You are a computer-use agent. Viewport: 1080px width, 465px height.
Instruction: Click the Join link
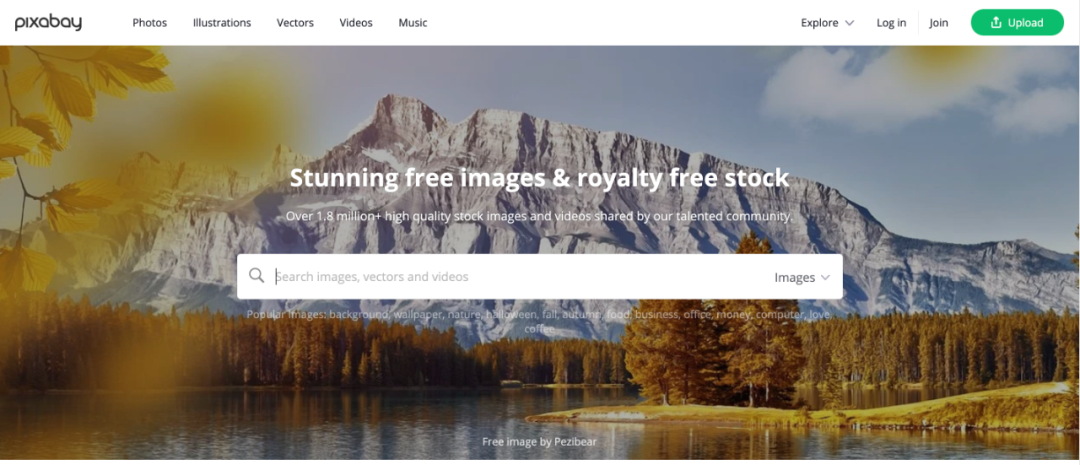point(938,23)
